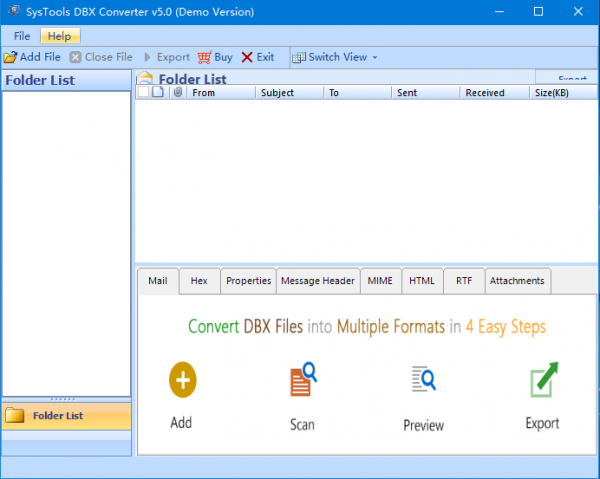Image resolution: width=600 pixels, height=479 pixels.
Task: Sort by the To column header
Action: pyautogui.click(x=357, y=93)
